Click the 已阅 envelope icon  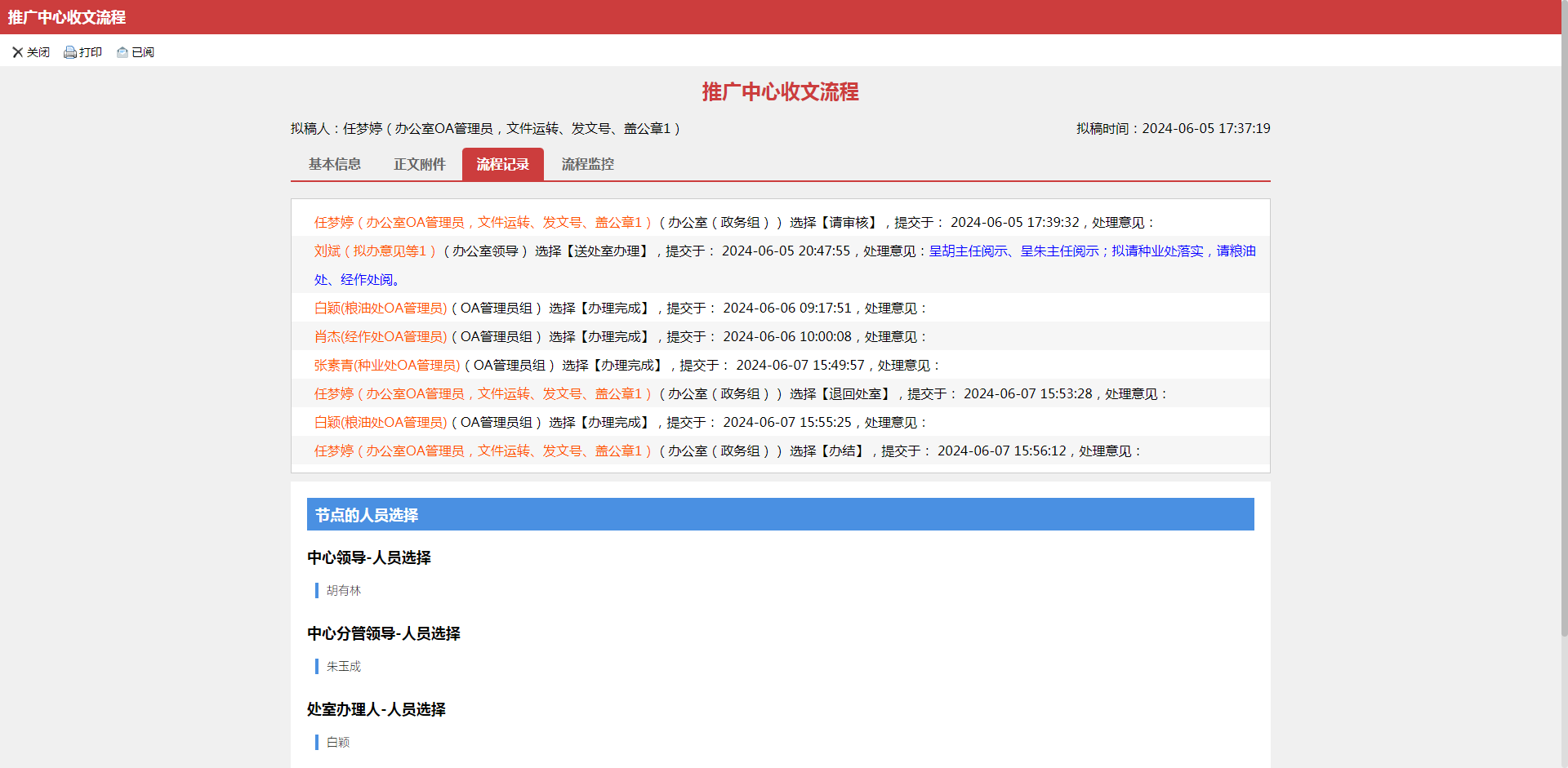[x=122, y=52]
